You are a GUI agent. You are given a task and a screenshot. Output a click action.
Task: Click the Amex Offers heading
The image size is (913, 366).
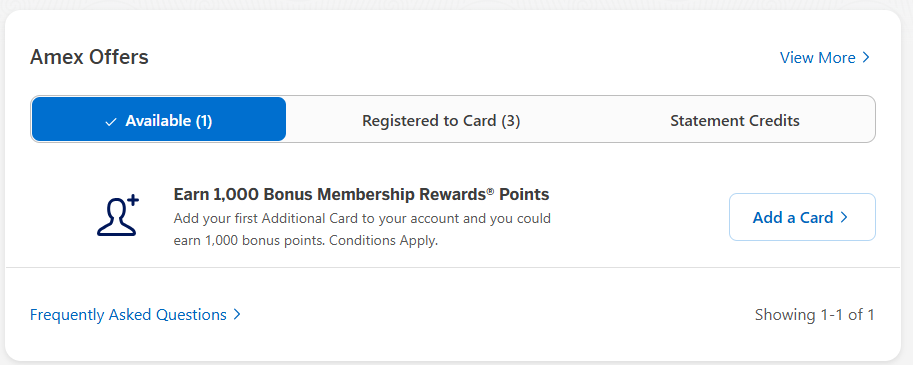[89, 57]
